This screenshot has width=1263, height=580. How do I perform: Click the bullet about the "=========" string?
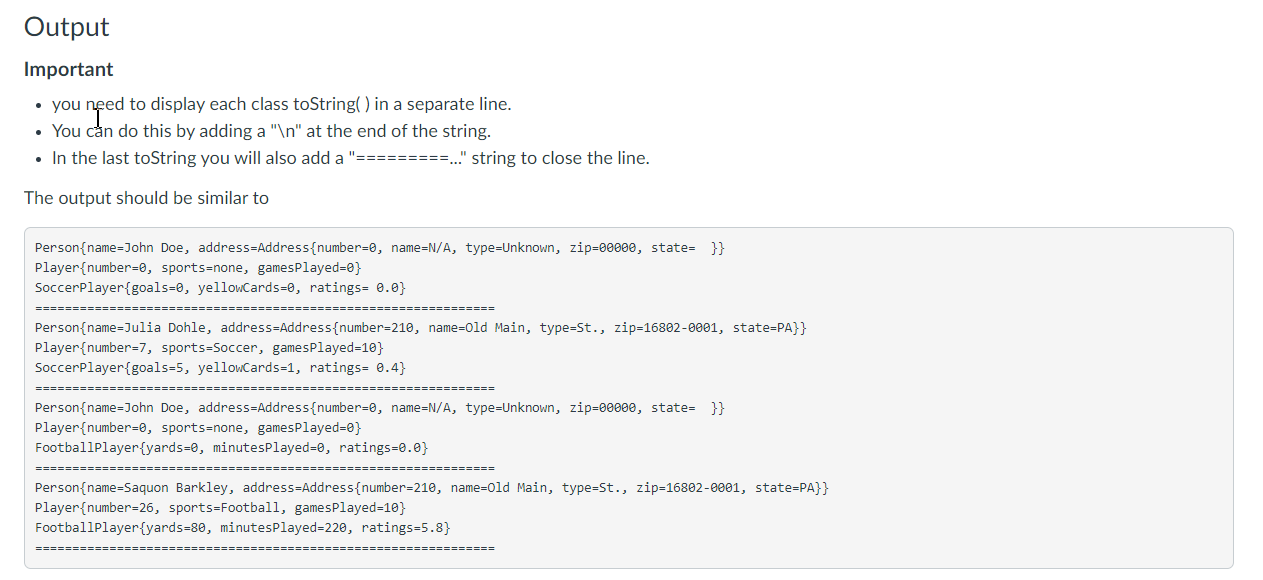(351, 158)
